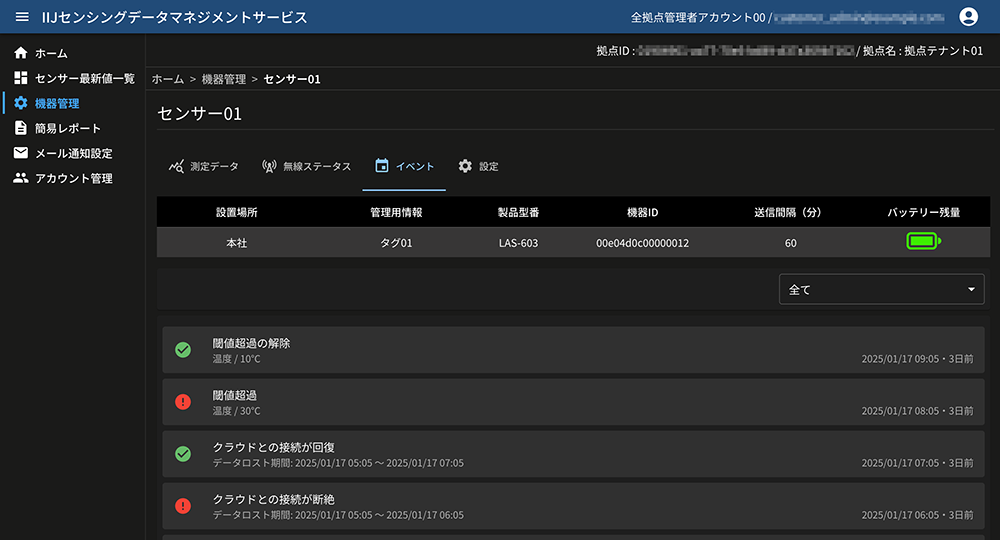Open the hamburger navigation menu
Screen dimensions: 1000x540
click(x=22, y=17)
